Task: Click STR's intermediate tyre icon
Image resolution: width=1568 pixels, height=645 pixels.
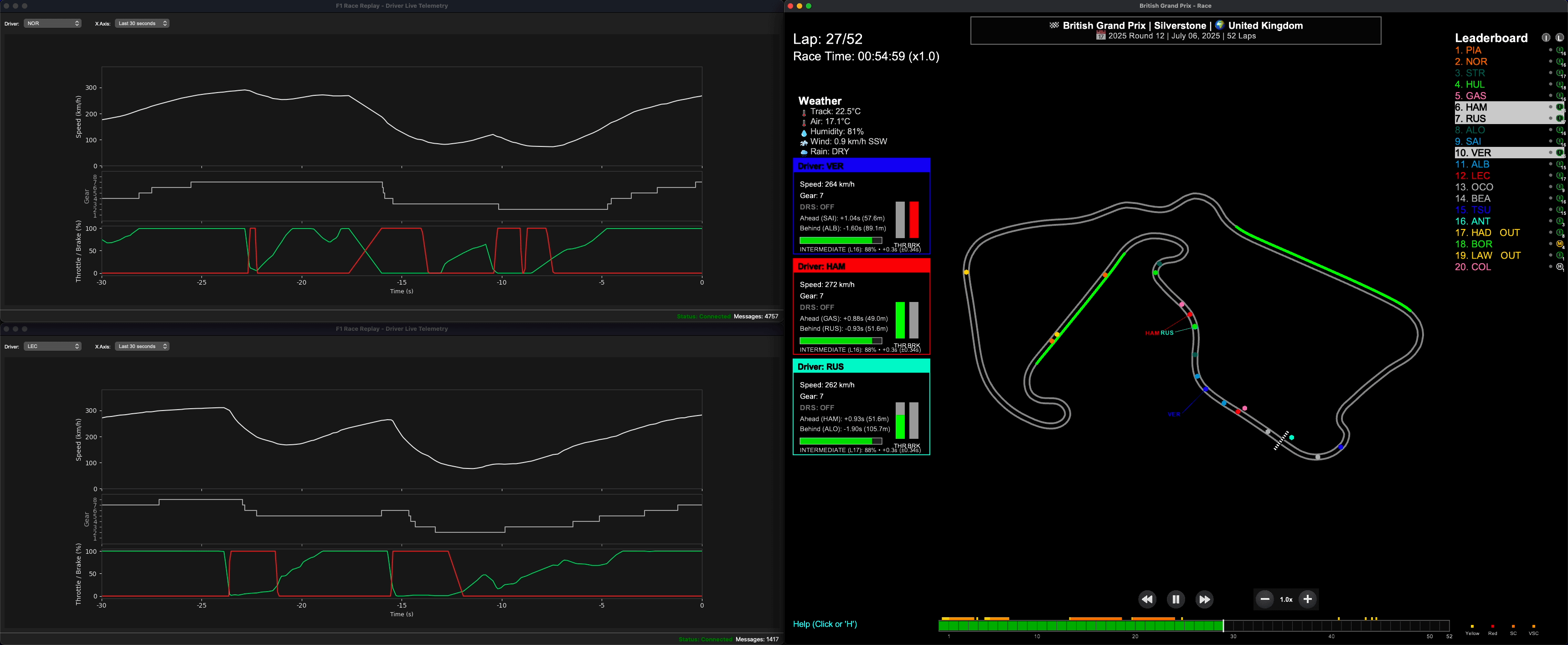Action: tap(1559, 73)
